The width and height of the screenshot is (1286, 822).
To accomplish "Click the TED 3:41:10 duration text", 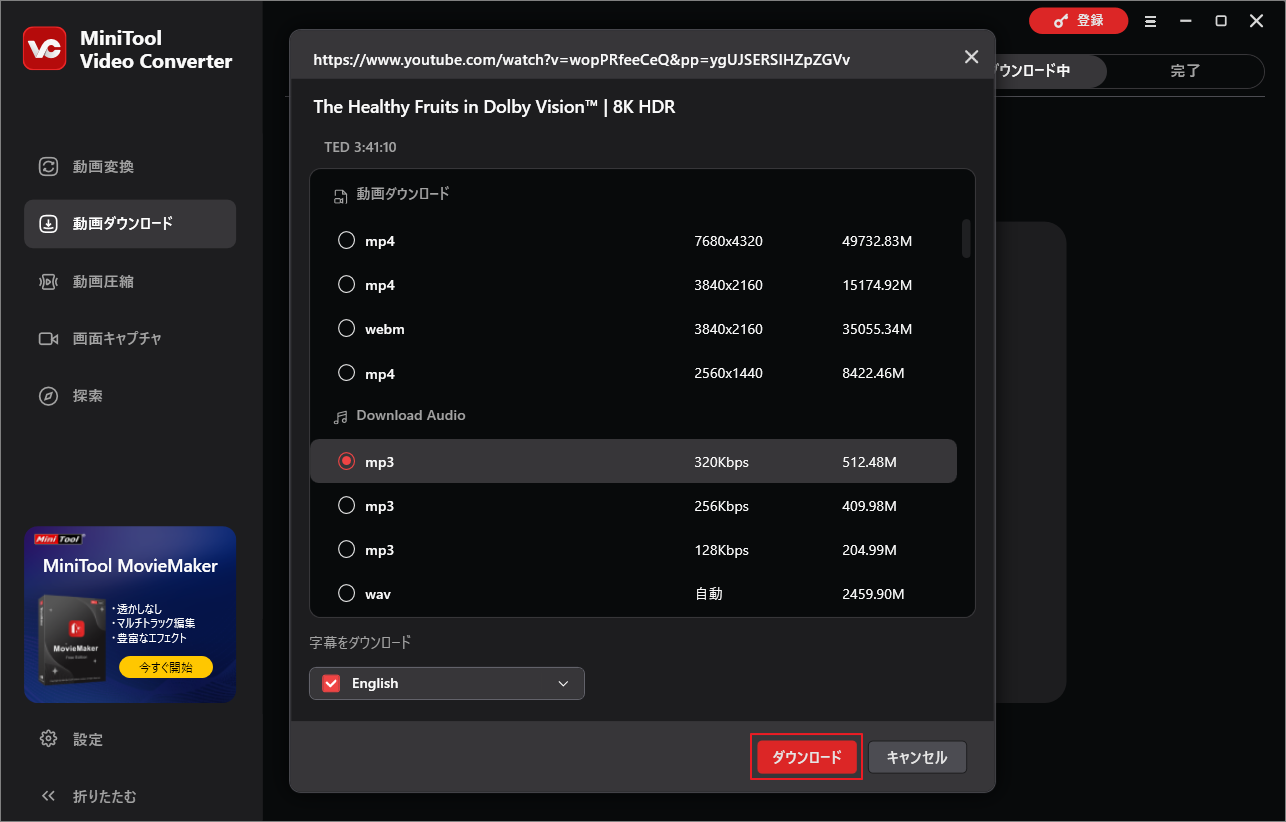I will pyautogui.click(x=360, y=147).
